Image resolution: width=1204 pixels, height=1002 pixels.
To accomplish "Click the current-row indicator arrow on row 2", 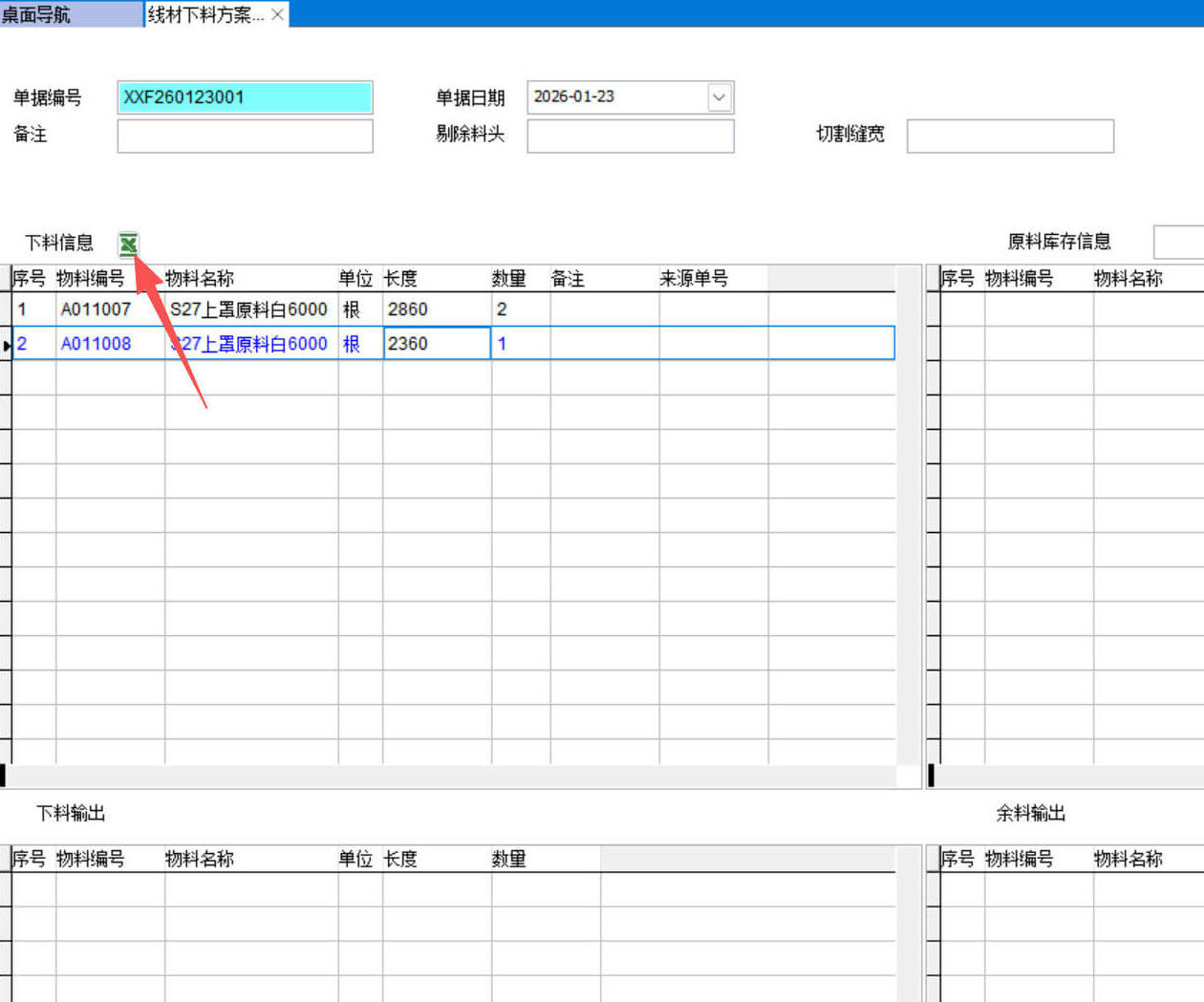I will 6,345.
